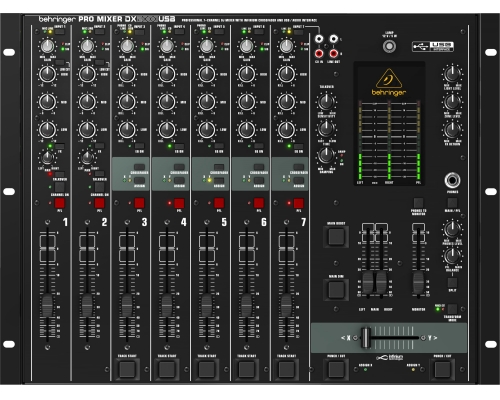Screen dimensions: 500x400
Task: Toggle the red PFL button on channel 4
Action: point(179,203)
